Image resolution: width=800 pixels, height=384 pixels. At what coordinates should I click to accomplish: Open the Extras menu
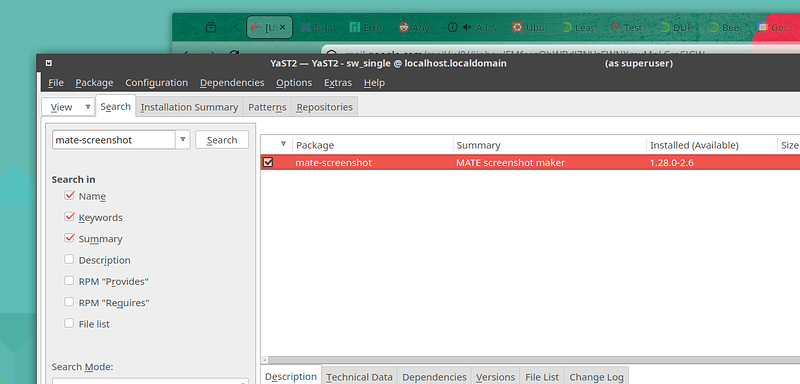pos(338,83)
